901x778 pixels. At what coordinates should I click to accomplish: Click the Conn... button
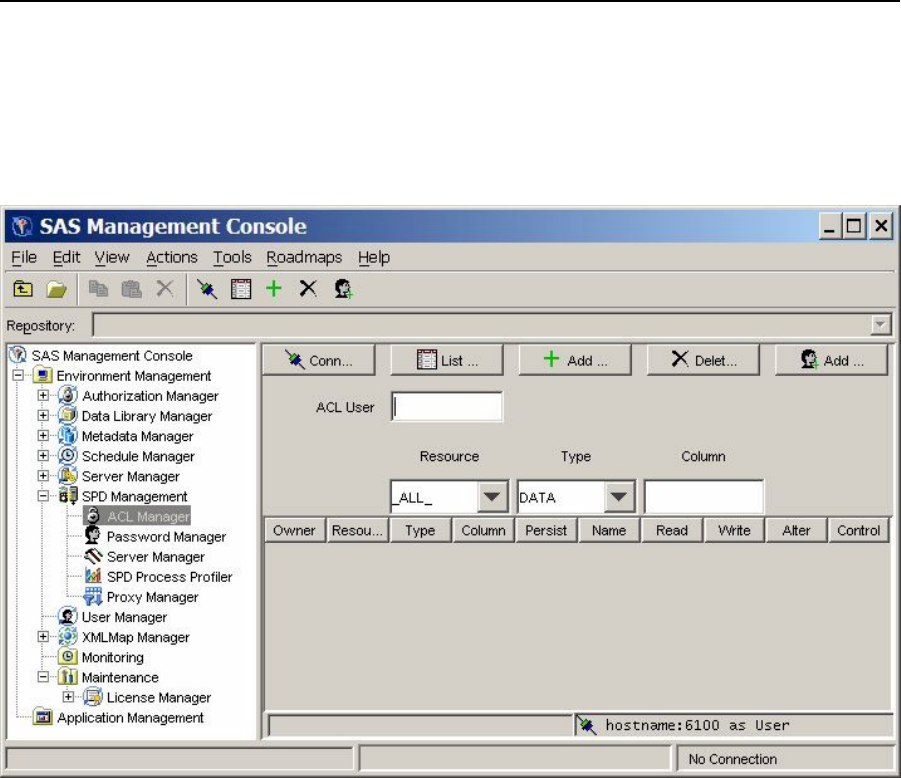(x=319, y=360)
